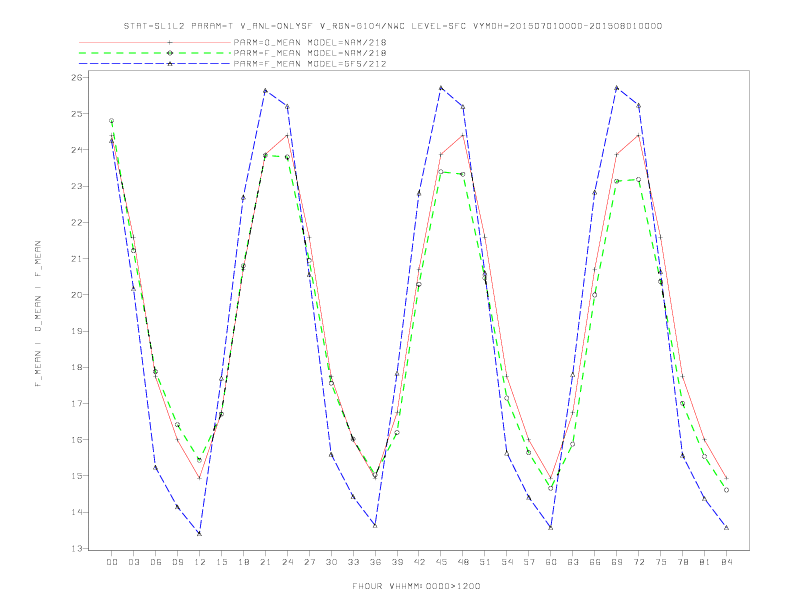Click green NAM circle marker at hour 84
Viewport: 792px width, 612px height.
pos(726,490)
